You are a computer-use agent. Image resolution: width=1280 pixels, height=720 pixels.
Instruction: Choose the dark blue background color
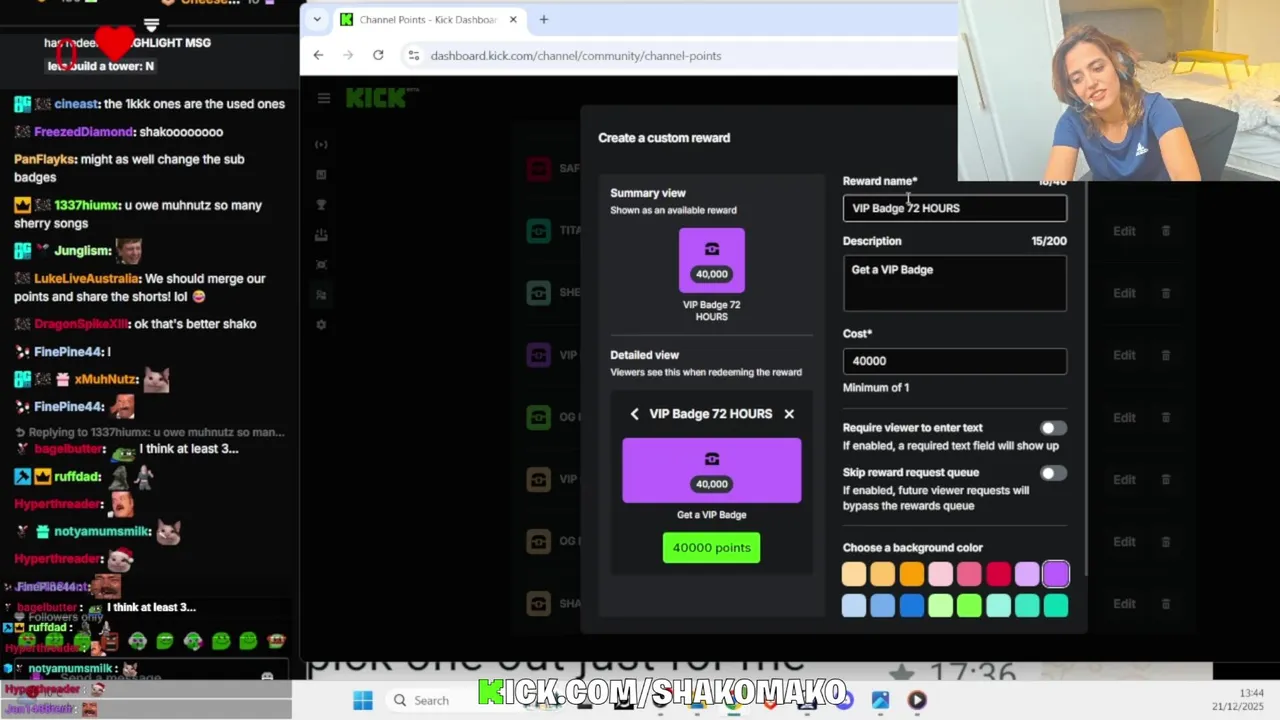(x=911, y=605)
